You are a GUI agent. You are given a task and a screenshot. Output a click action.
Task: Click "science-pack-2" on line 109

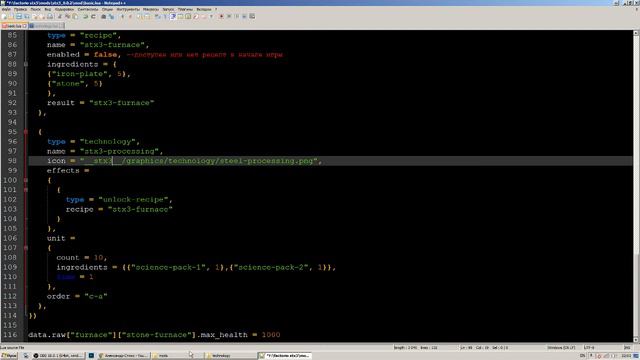click(271, 267)
